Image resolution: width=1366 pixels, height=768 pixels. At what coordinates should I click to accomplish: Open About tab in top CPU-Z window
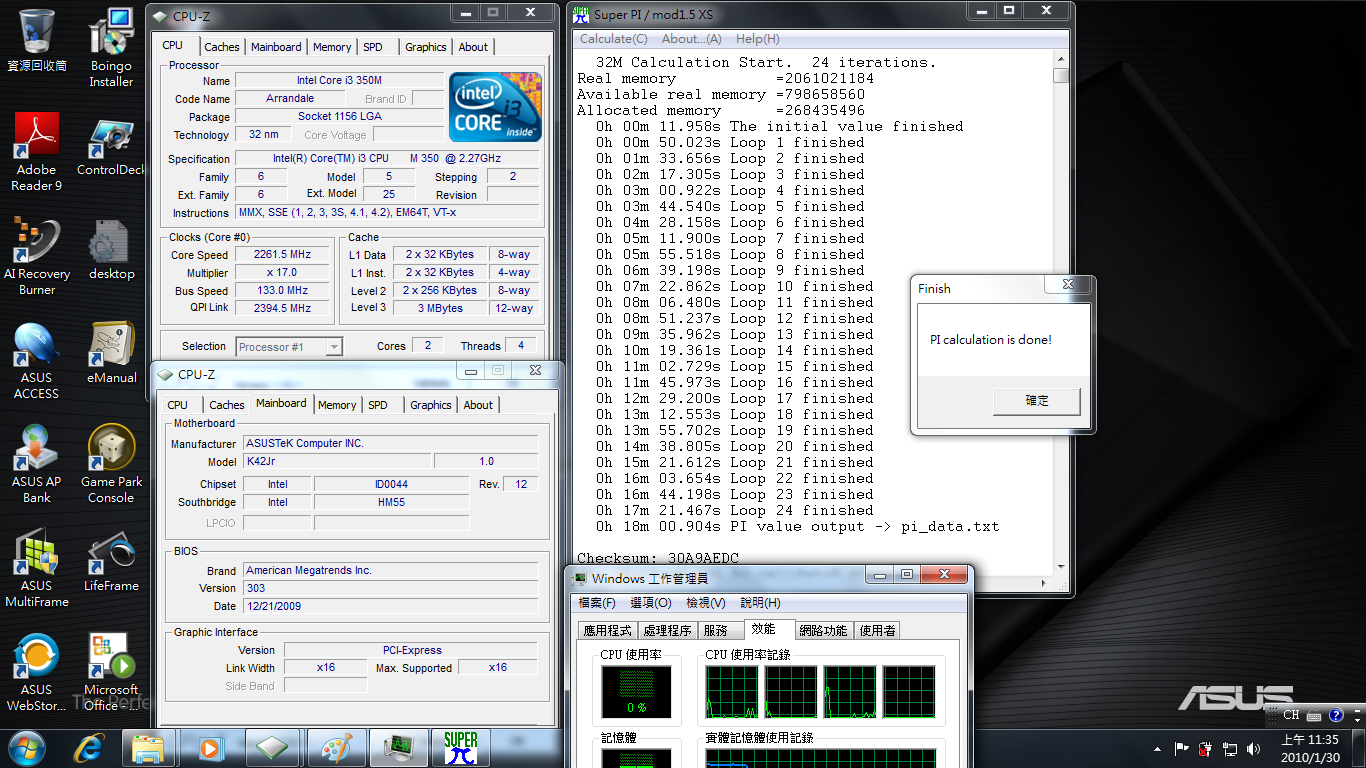pos(473,47)
